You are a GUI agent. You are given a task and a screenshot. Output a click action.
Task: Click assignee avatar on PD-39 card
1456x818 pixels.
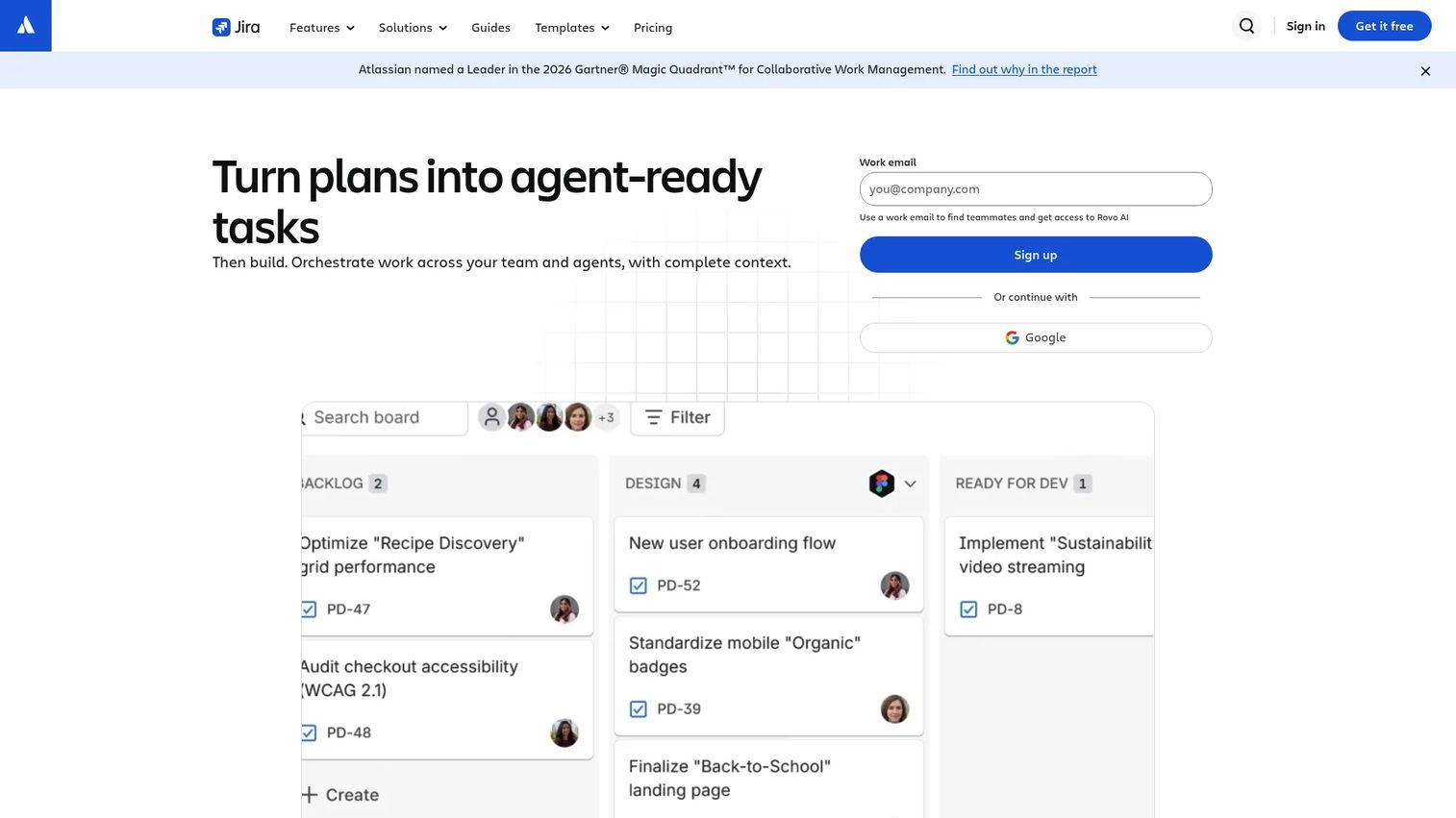tap(894, 709)
